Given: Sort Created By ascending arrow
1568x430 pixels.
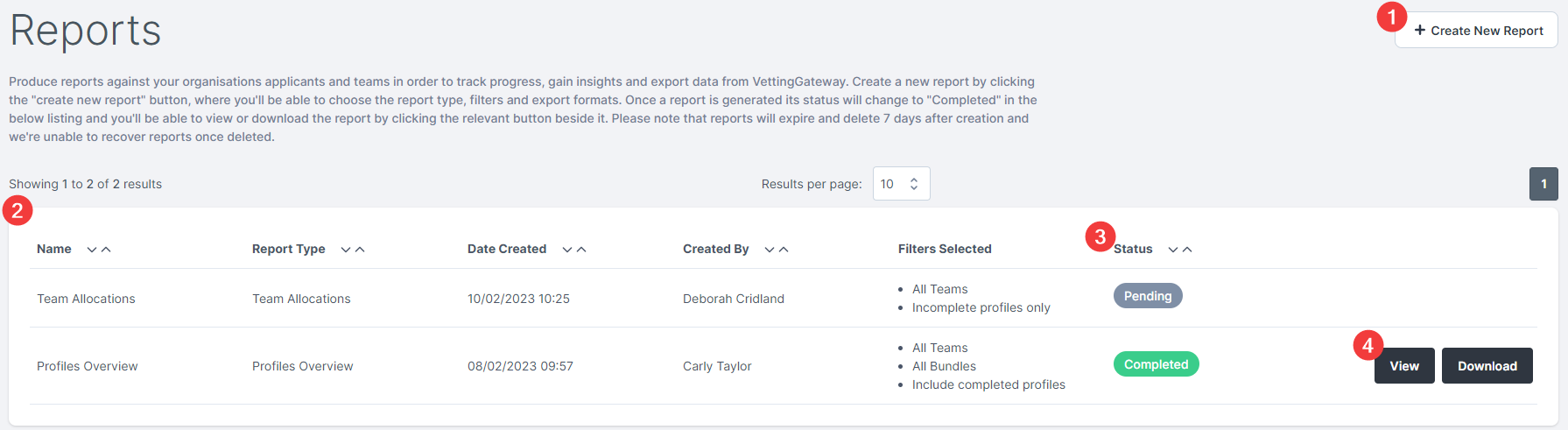Looking at the screenshot, I should [784, 250].
